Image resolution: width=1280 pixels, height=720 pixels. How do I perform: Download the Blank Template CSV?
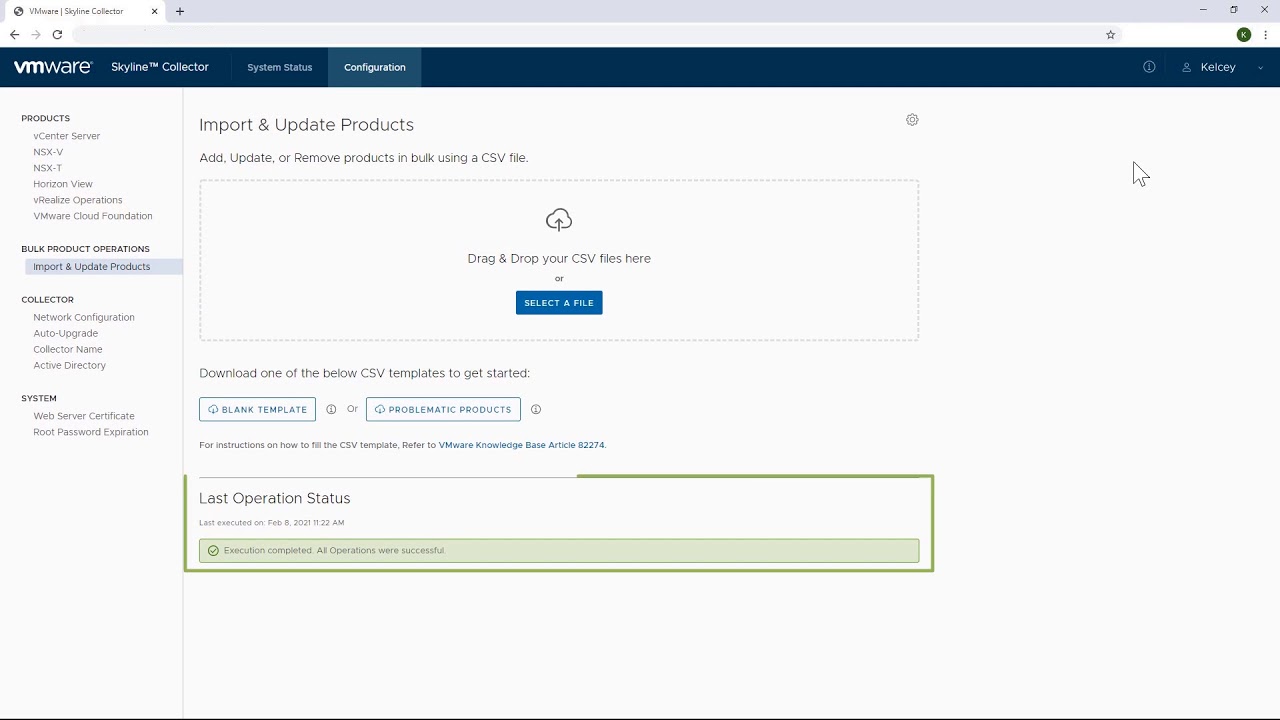257,409
